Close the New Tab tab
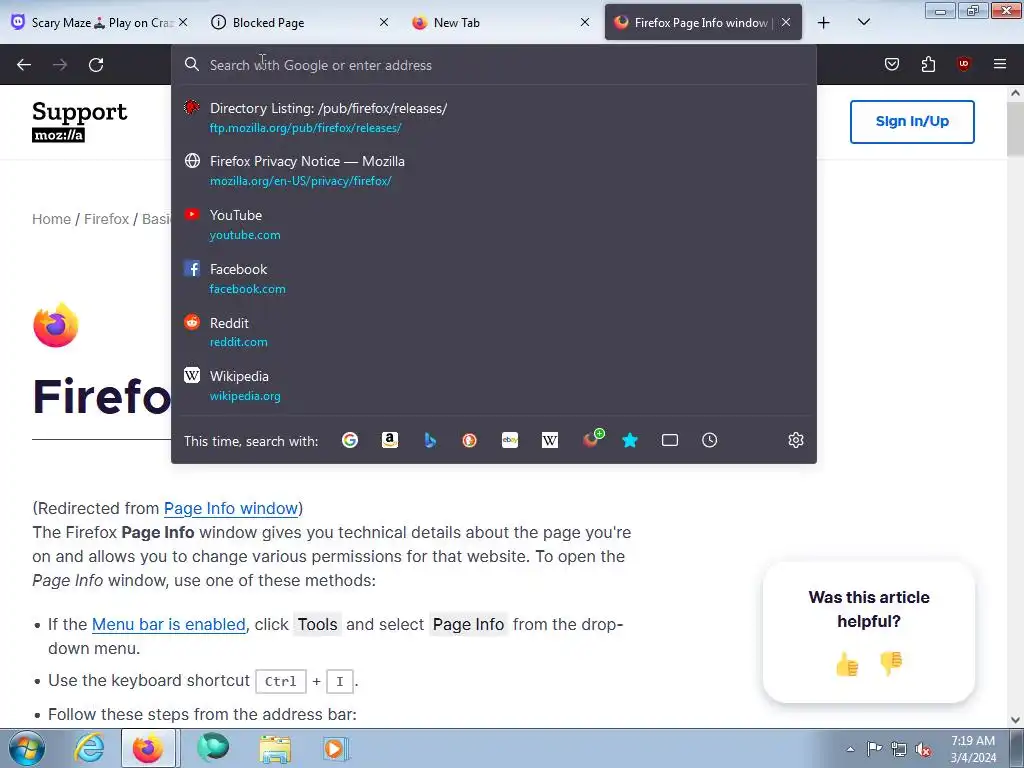The image size is (1024, 768). pyautogui.click(x=585, y=23)
